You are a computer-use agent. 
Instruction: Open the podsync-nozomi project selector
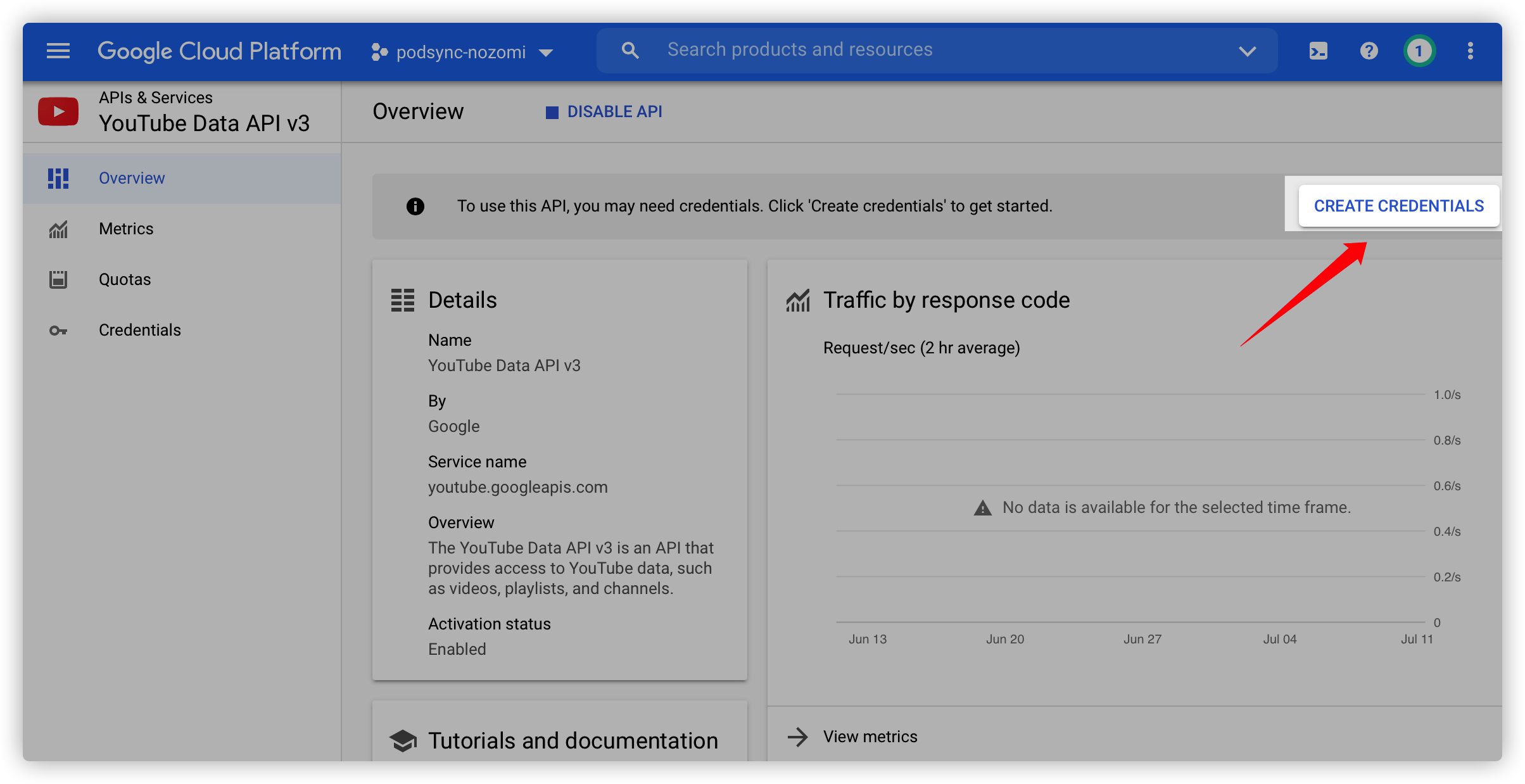coord(462,52)
